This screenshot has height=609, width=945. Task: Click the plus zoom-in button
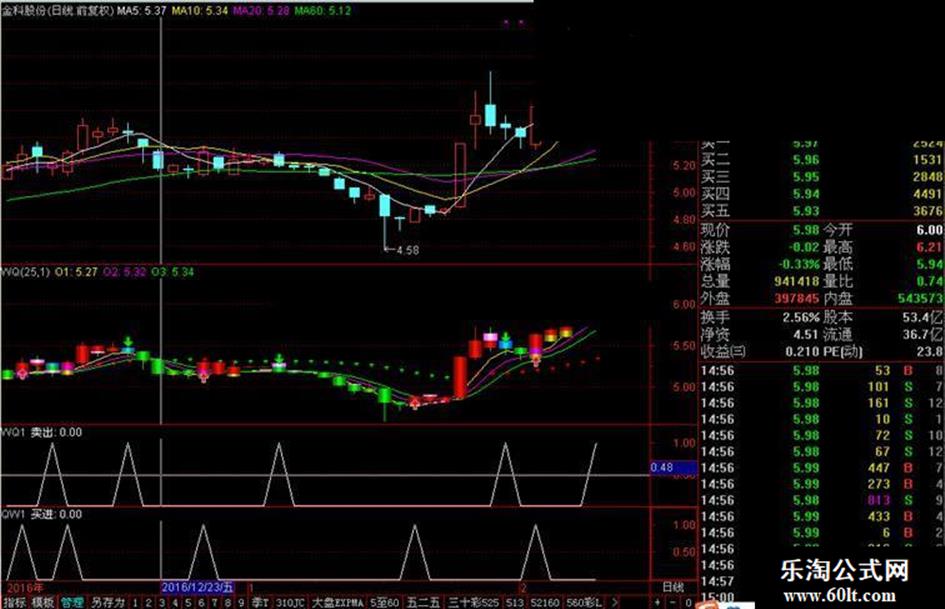pyautogui.click(x=657, y=602)
